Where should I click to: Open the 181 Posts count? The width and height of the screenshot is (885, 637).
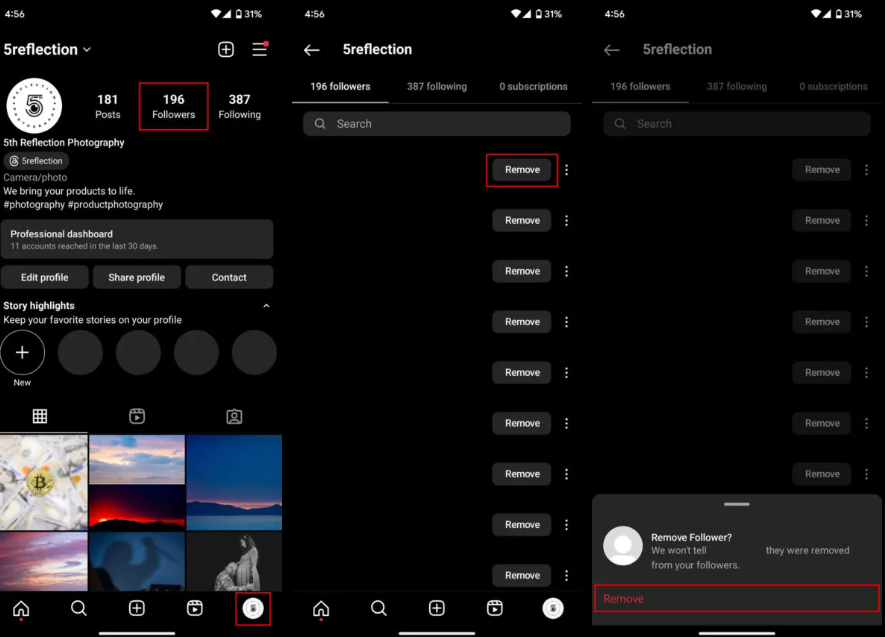107,106
